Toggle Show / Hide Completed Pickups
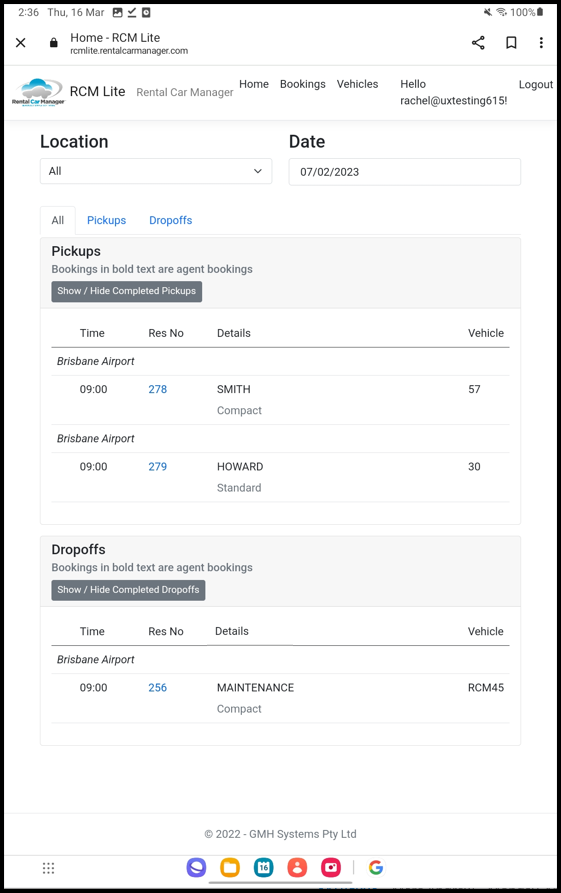This screenshot has height=893, width=561. click(x=126, y=291)
